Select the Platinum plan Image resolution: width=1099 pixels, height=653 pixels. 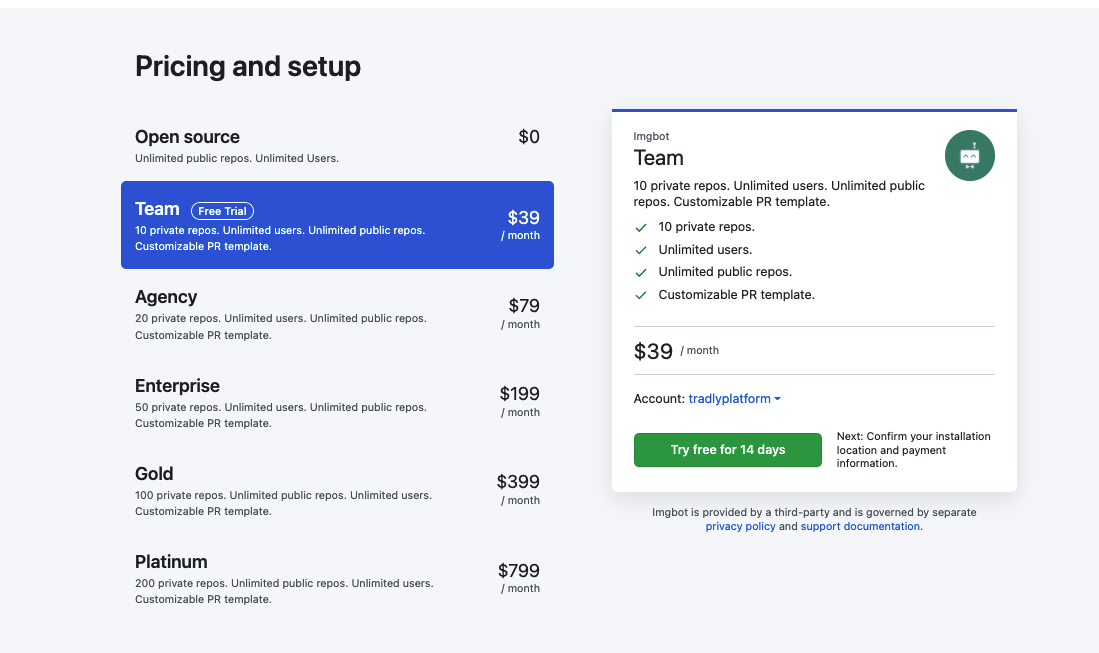(337, 577)
